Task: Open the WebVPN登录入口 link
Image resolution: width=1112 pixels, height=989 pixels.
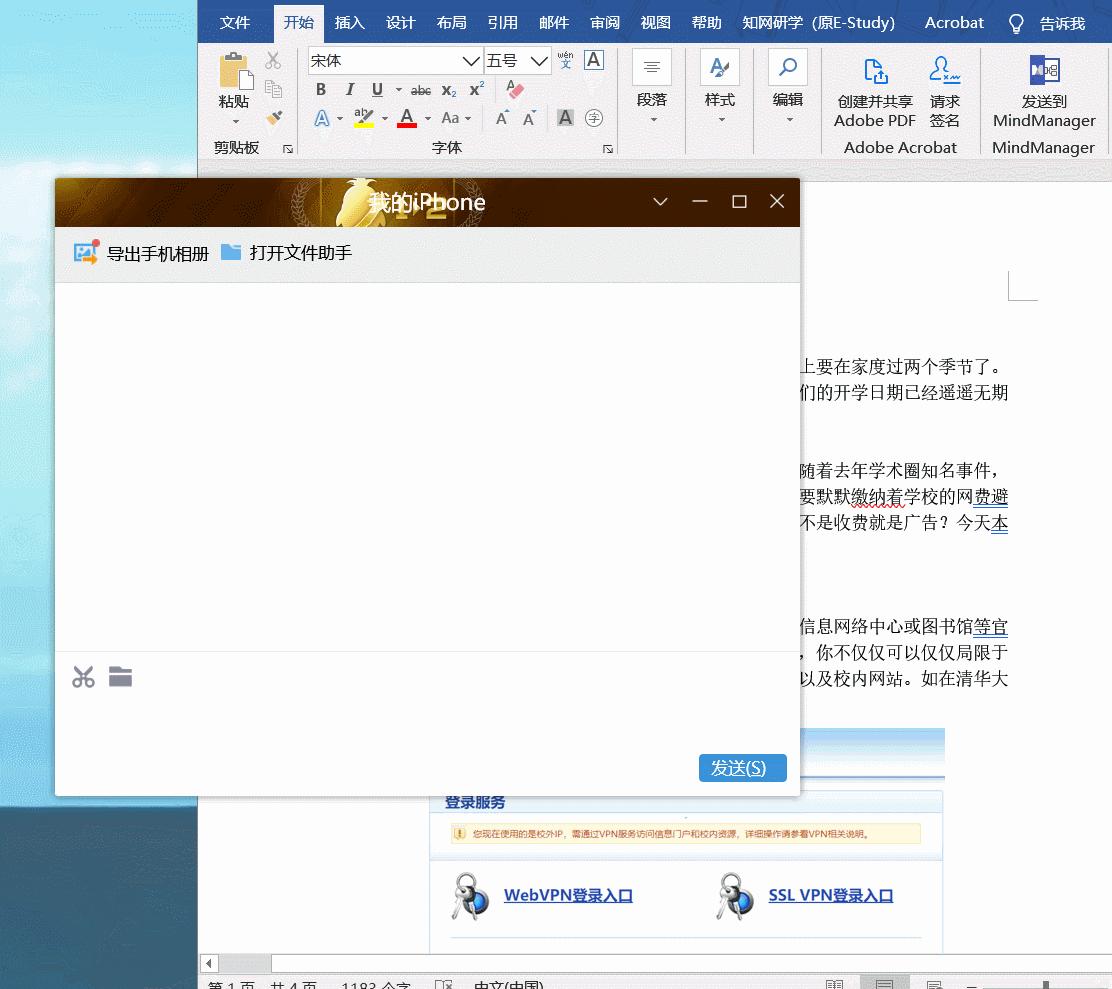Action: 567,895
